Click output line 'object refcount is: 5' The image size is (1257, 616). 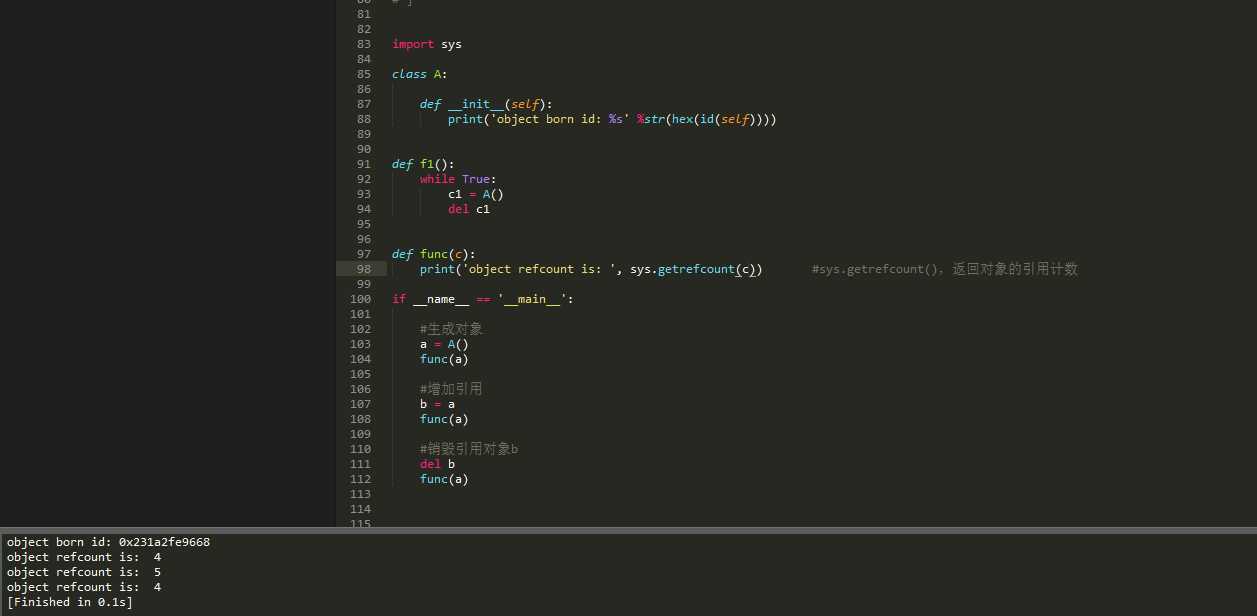click(x=84, y=572)
